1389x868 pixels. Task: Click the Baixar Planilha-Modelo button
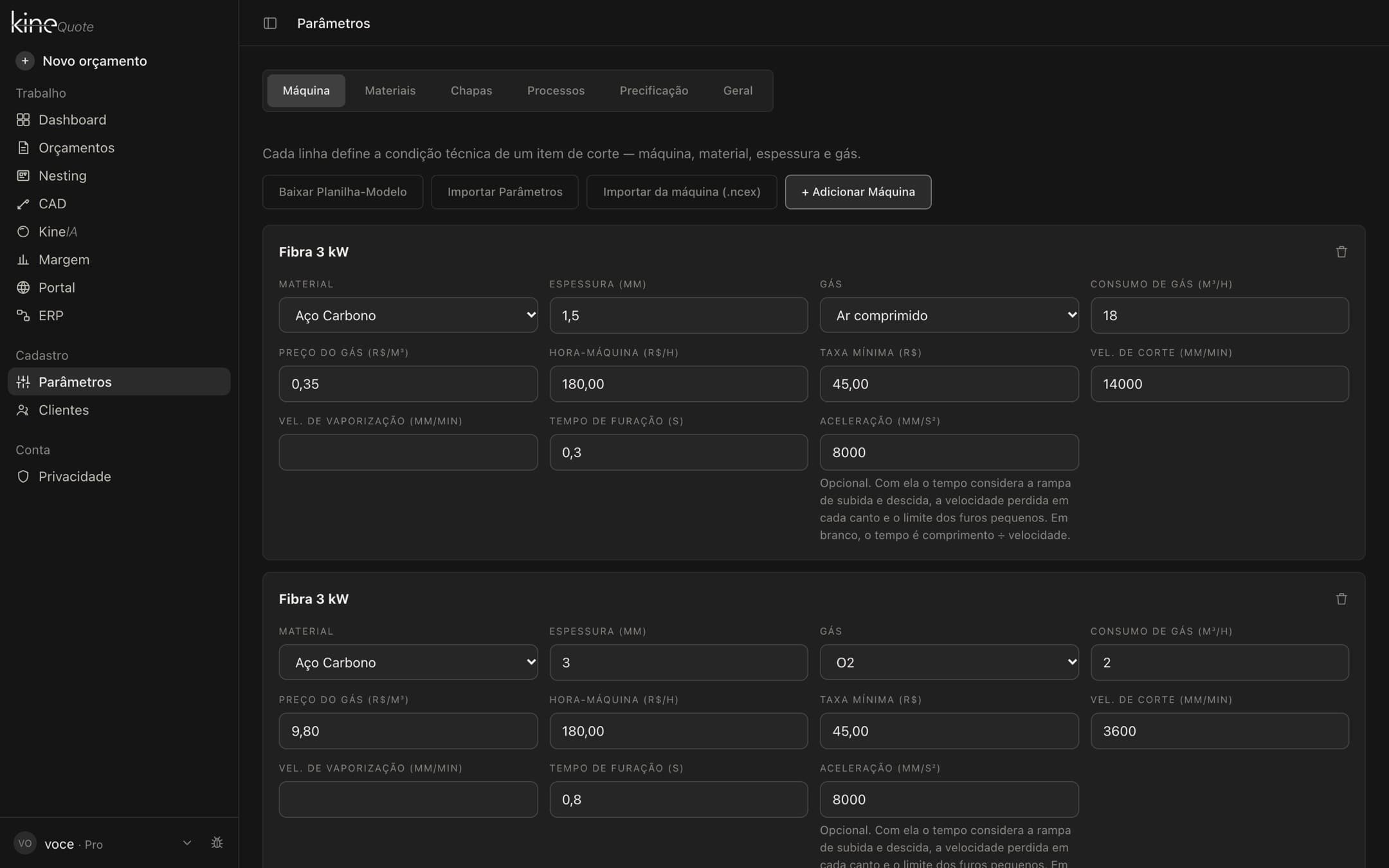tap(343, 192)
